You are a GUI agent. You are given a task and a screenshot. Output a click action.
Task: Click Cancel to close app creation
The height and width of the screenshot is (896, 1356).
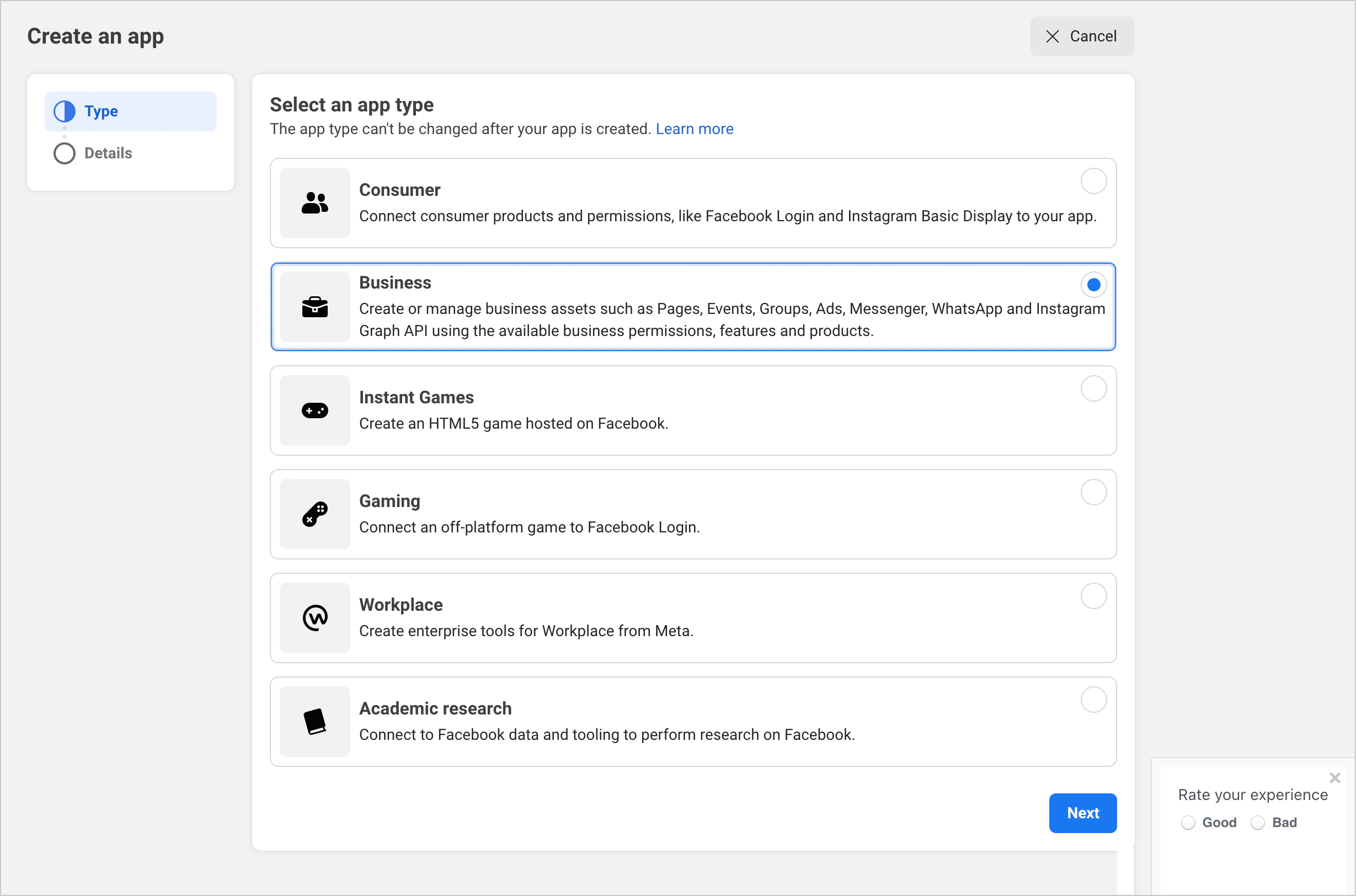tap(1082, 36)
